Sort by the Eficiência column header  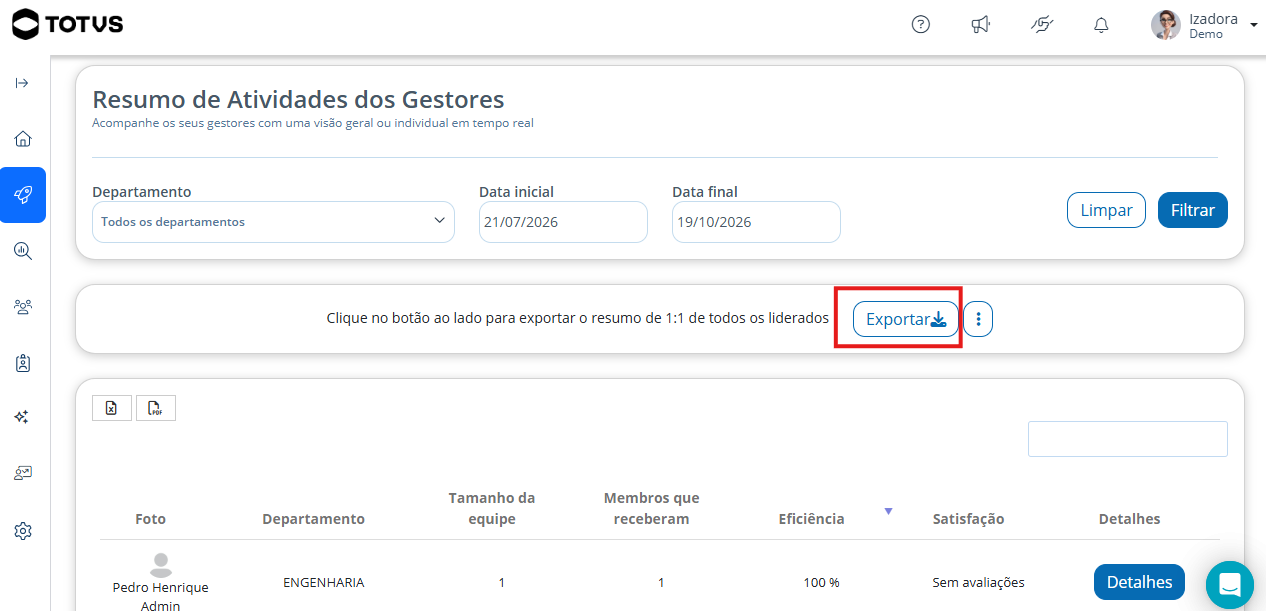click(812, 519)
